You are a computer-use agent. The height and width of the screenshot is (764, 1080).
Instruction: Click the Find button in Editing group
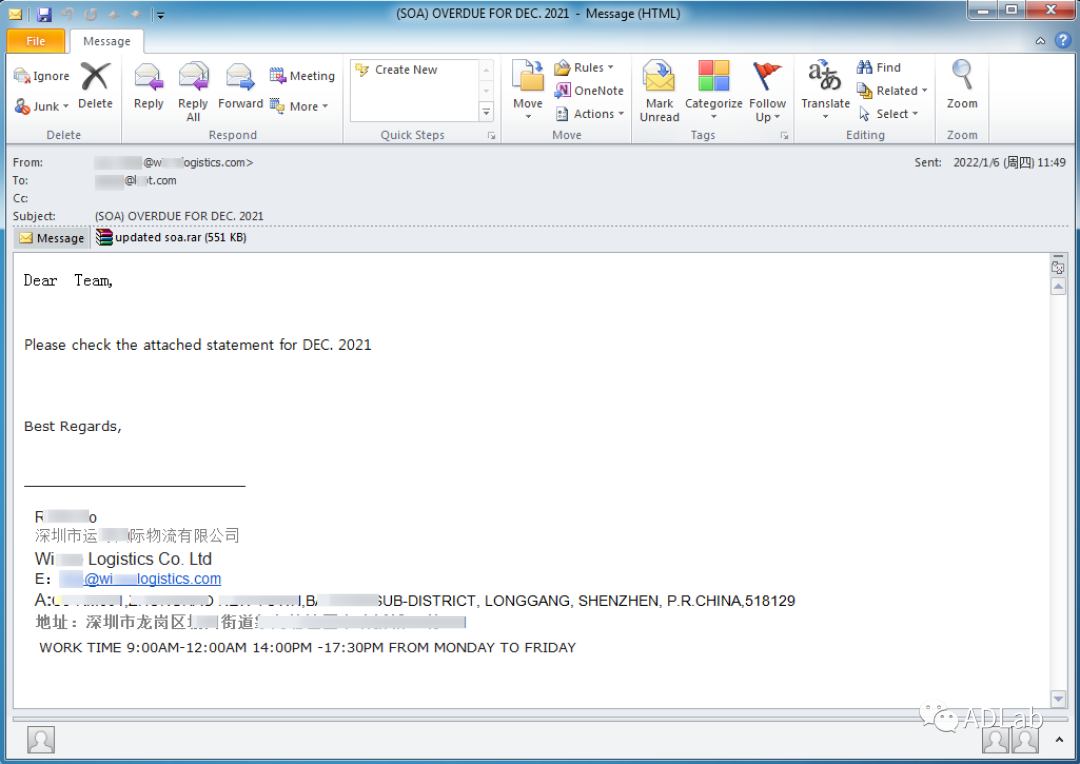click(x=879, y=68)
